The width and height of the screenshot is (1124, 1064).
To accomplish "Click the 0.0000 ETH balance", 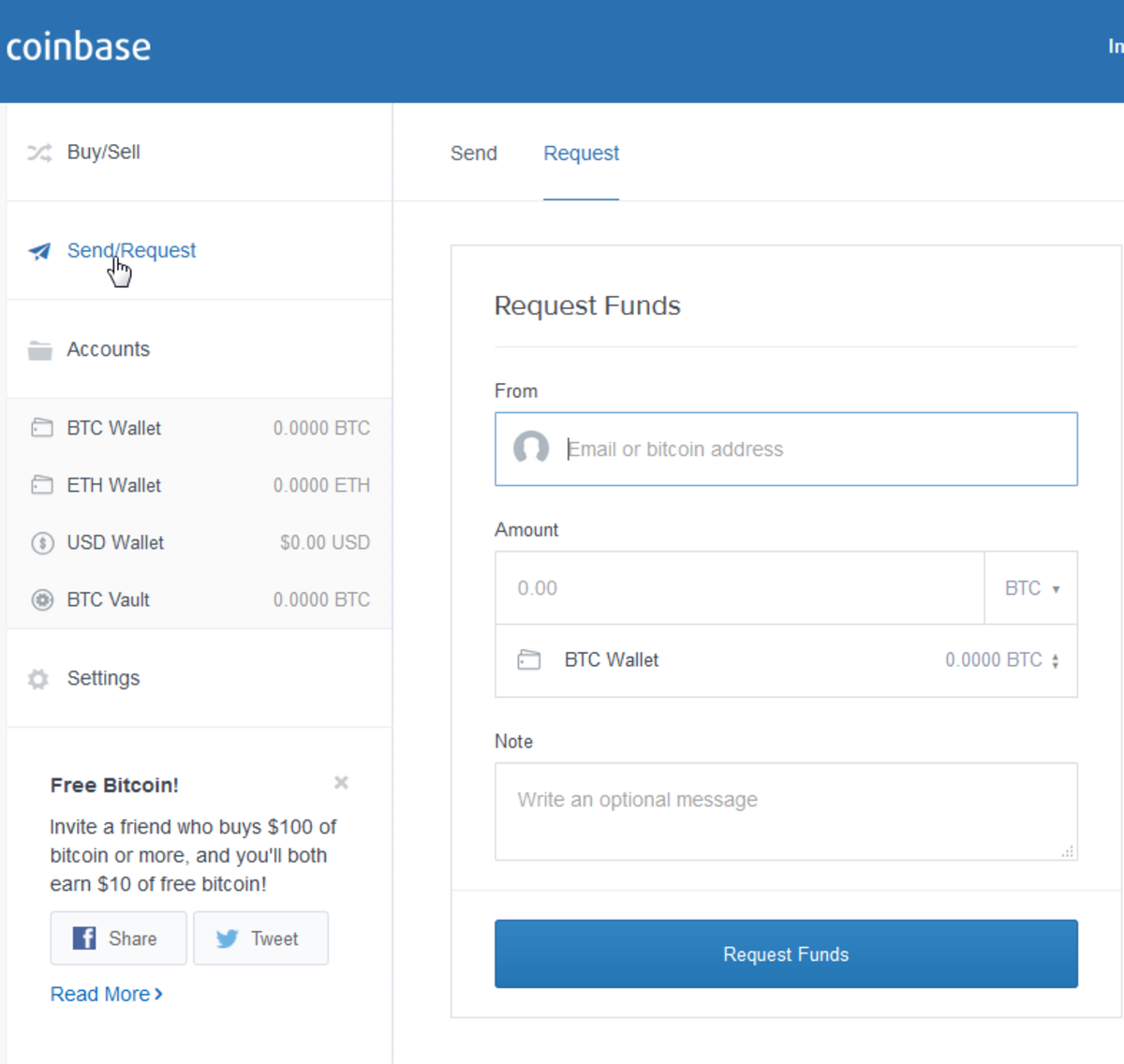I will (x=321, y=485).
